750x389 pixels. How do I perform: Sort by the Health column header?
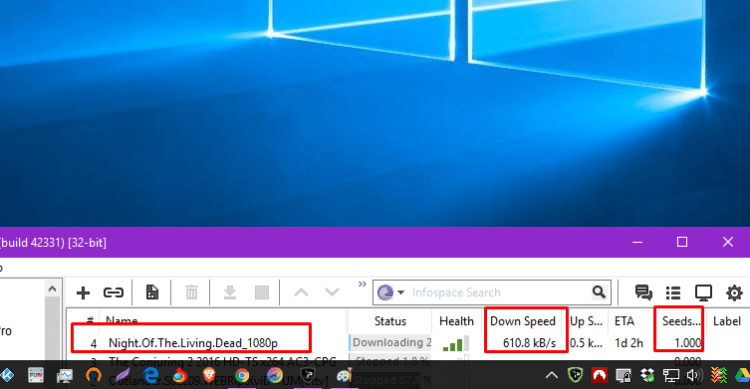tap(456, 321)
